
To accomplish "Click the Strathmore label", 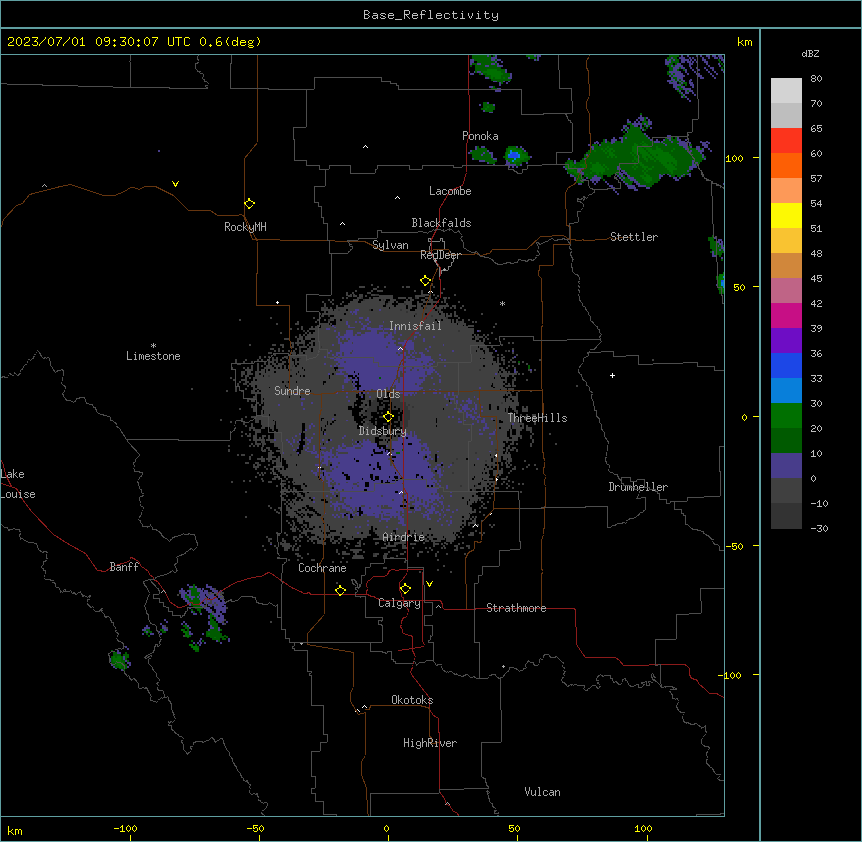I will [516, 608].
